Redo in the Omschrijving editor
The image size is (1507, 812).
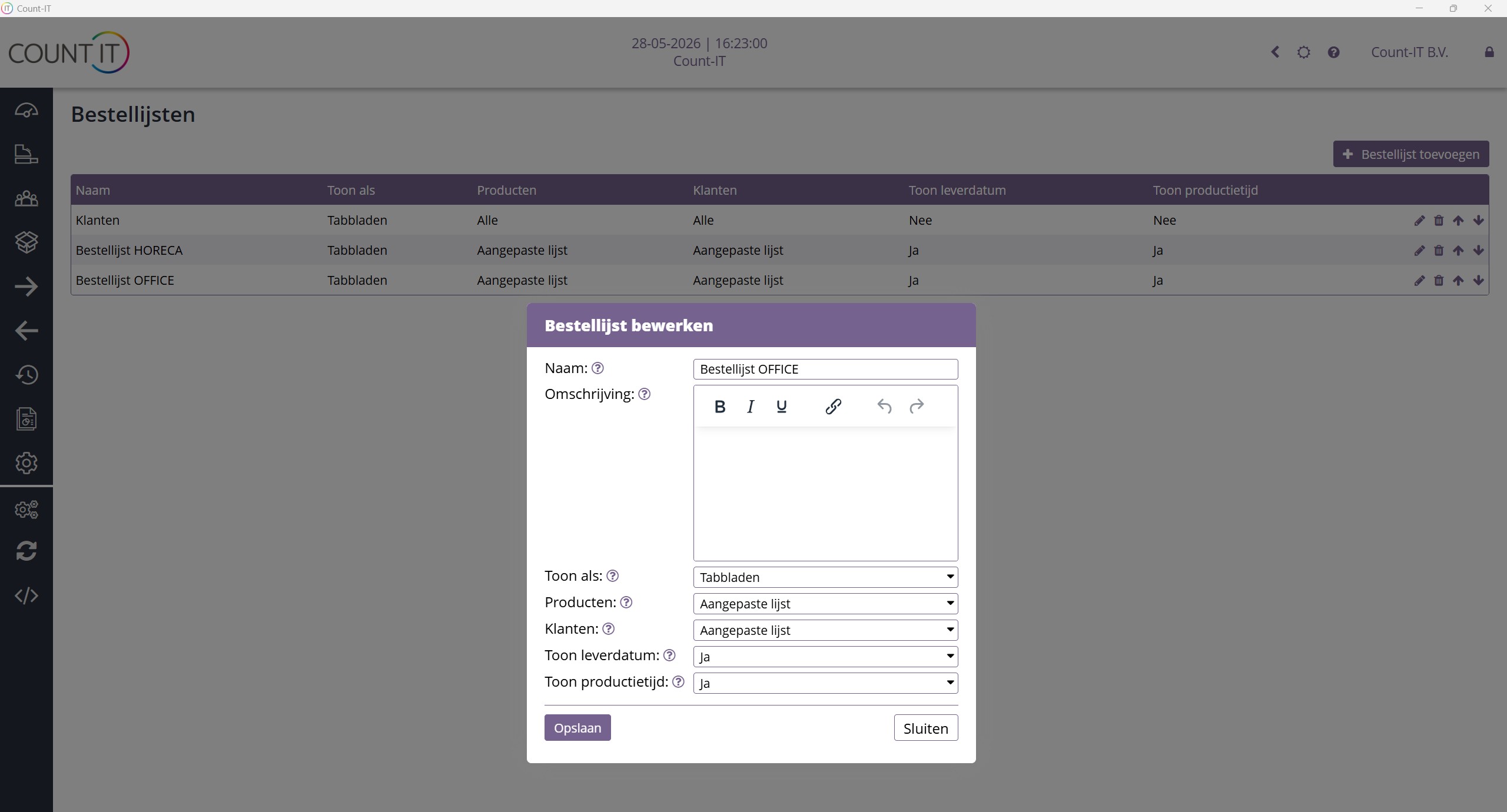pyautogui.click(x=917, y=407)
